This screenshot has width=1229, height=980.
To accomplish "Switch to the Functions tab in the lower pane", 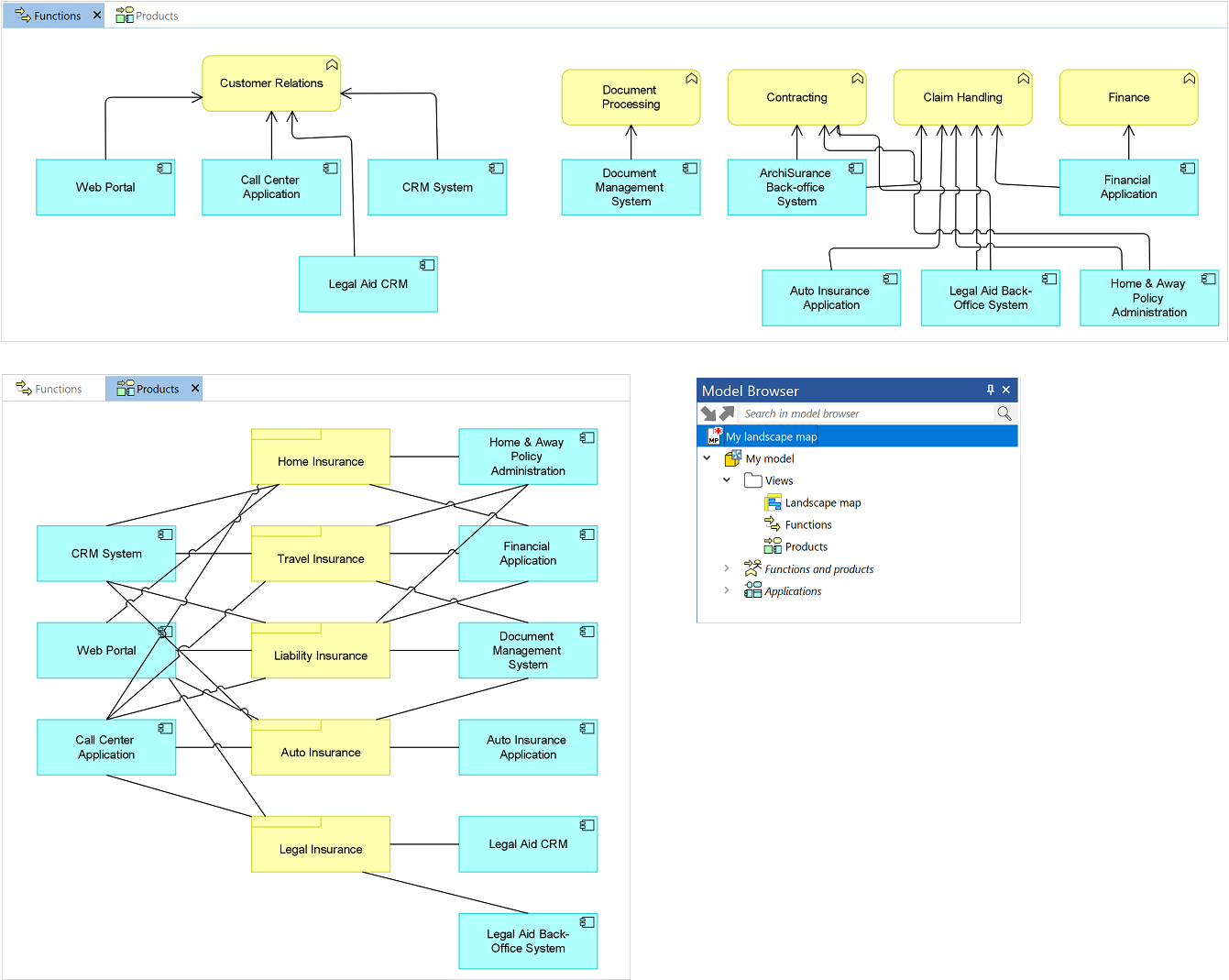I will pos(49,390).
